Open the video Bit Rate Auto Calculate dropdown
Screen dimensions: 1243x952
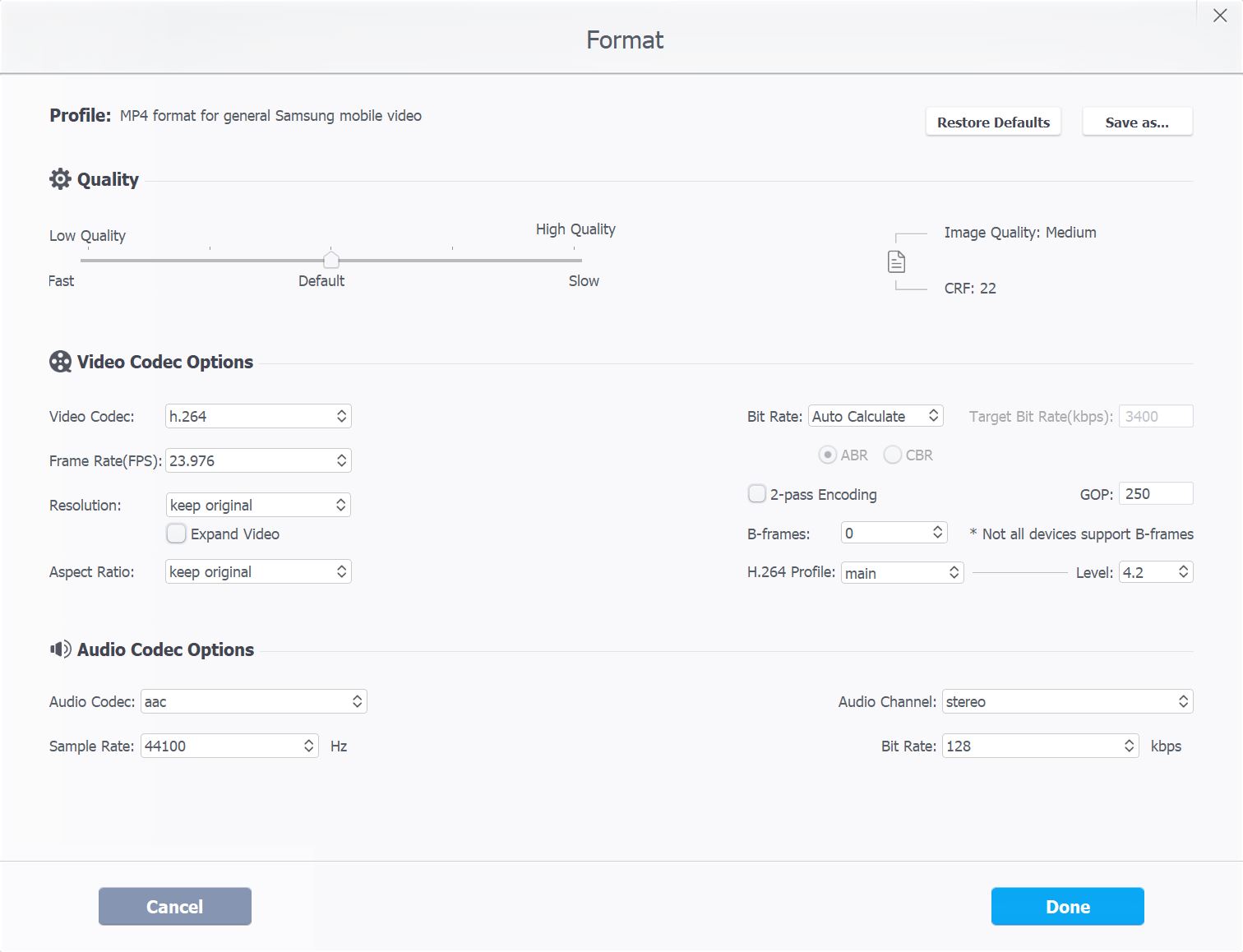click(876, 416)
